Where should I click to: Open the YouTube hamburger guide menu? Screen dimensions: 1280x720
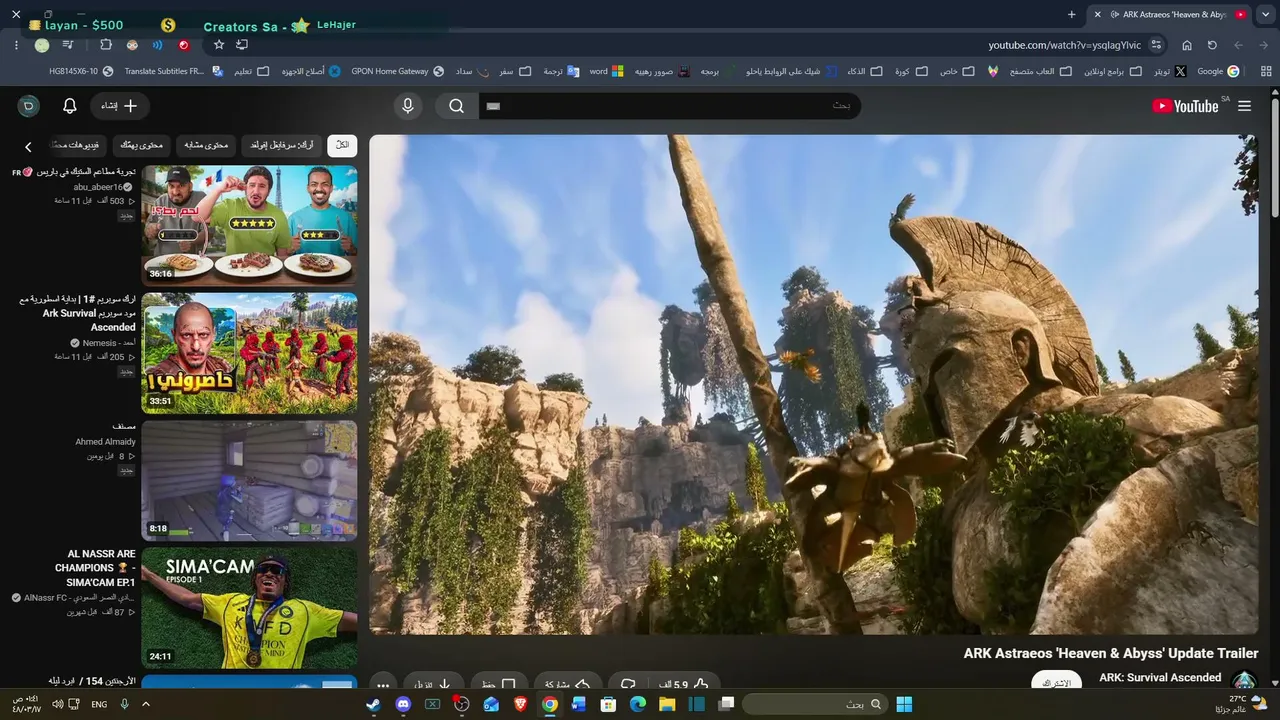(1244, 106)
